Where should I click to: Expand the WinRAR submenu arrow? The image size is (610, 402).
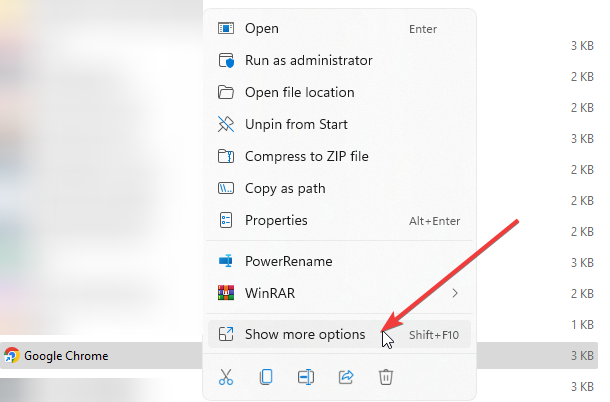(x=455, y=293)
